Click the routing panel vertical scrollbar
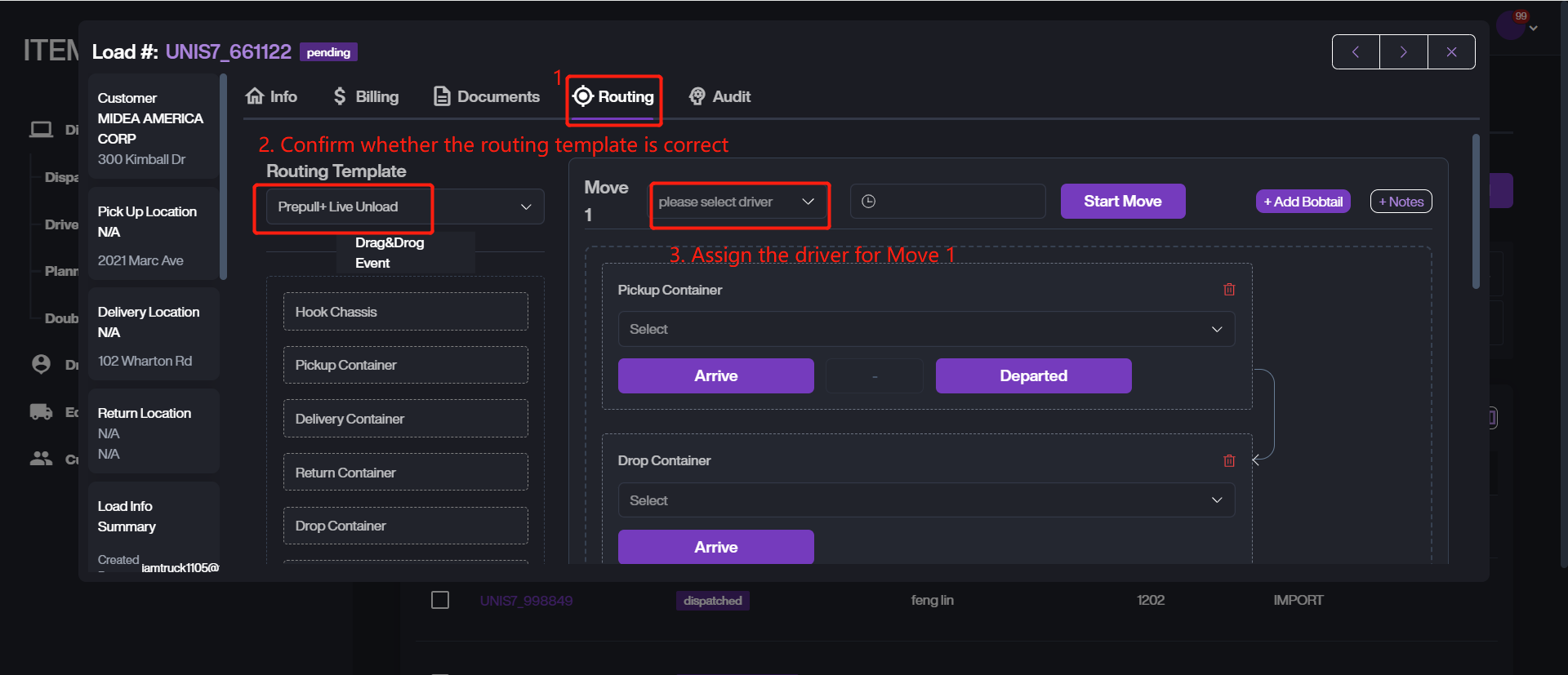Viewport: 1568px width, 675px height. pos(1476,212)
